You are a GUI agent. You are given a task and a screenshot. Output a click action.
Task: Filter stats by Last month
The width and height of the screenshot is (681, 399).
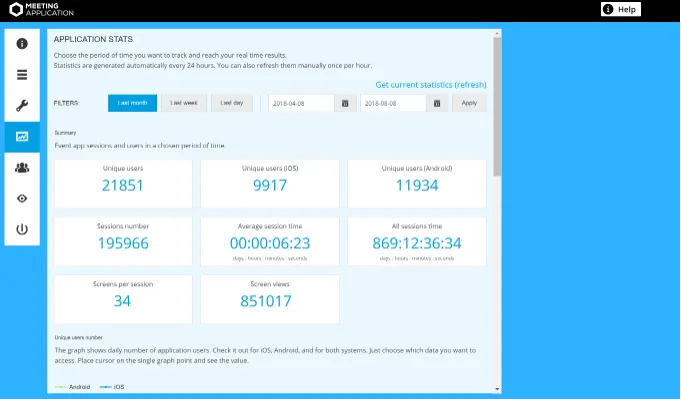(x=132, y=103)
